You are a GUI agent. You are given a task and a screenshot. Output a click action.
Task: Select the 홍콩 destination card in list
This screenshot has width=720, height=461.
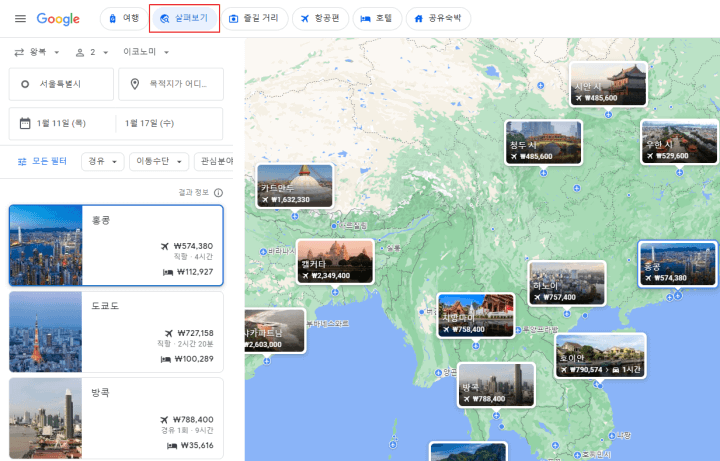(x=116, y=246)
